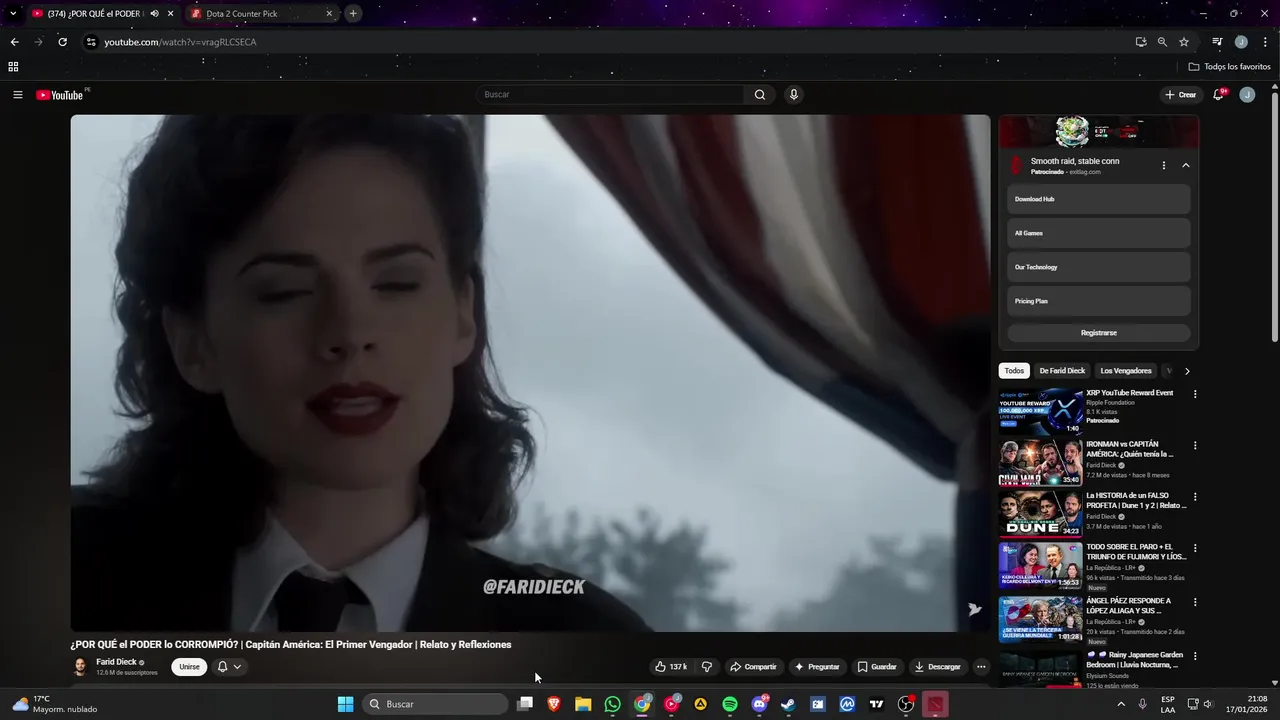Click the Windows taskbar search box
This screenshot has width=1280, height=720.
tap(435, 704)
